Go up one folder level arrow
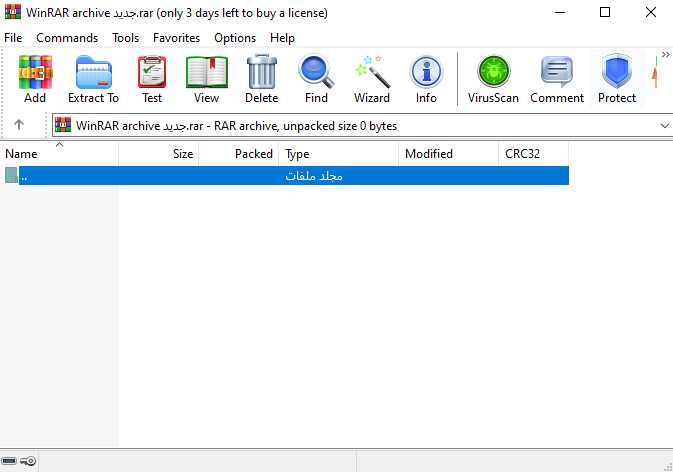This screenshot has height=472, width=673. (x=19, y=124)
